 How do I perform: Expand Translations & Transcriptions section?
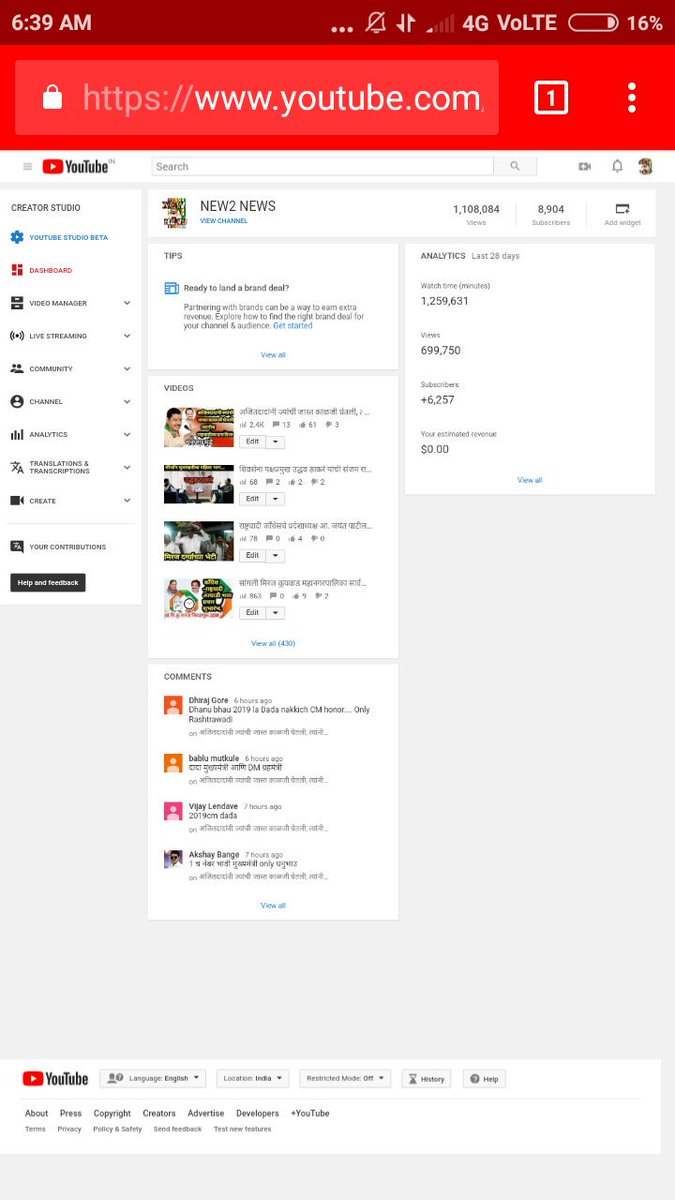click(x=127, y=467)
